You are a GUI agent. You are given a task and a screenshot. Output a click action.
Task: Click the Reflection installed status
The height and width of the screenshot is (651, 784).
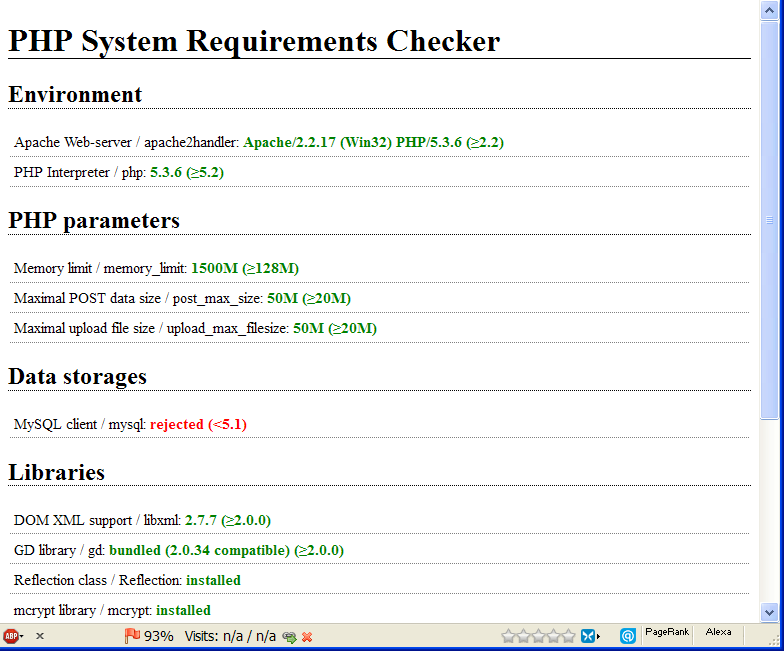click(x=214, y=580)
